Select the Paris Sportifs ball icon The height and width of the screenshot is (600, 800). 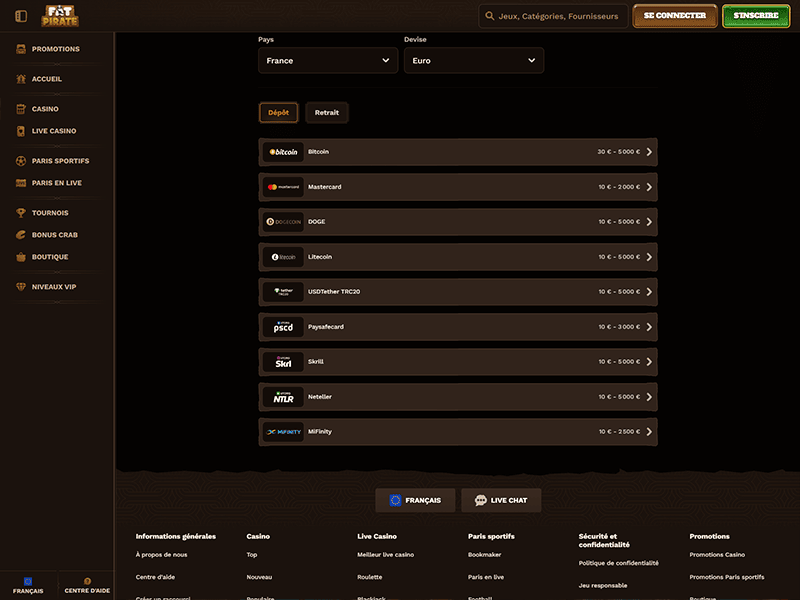21,161
